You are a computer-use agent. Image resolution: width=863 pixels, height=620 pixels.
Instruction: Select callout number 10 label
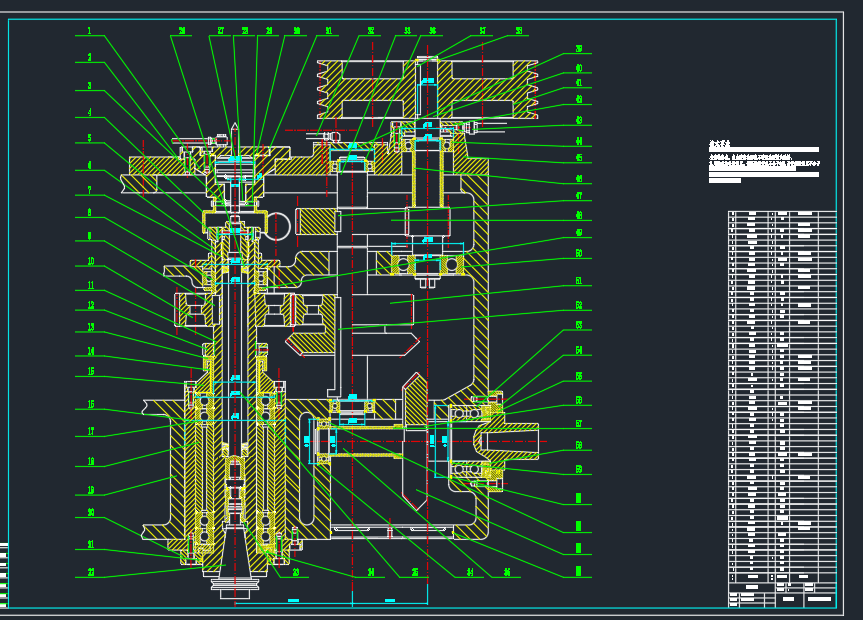click(x=91, y=261)
